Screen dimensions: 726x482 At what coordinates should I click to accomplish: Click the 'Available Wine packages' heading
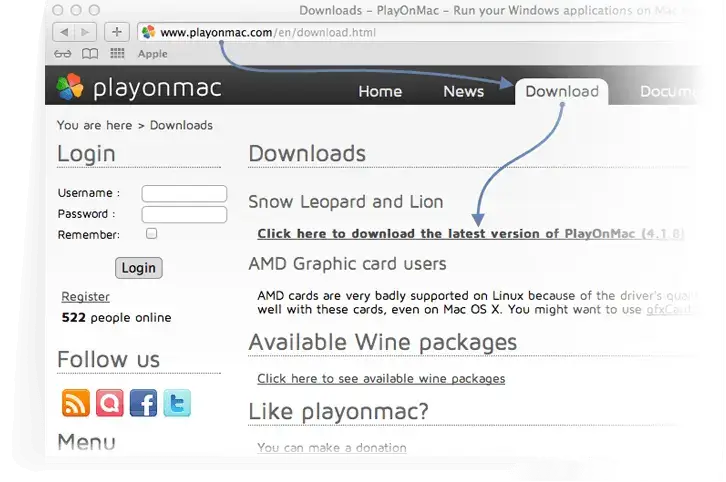pos(382,342)
